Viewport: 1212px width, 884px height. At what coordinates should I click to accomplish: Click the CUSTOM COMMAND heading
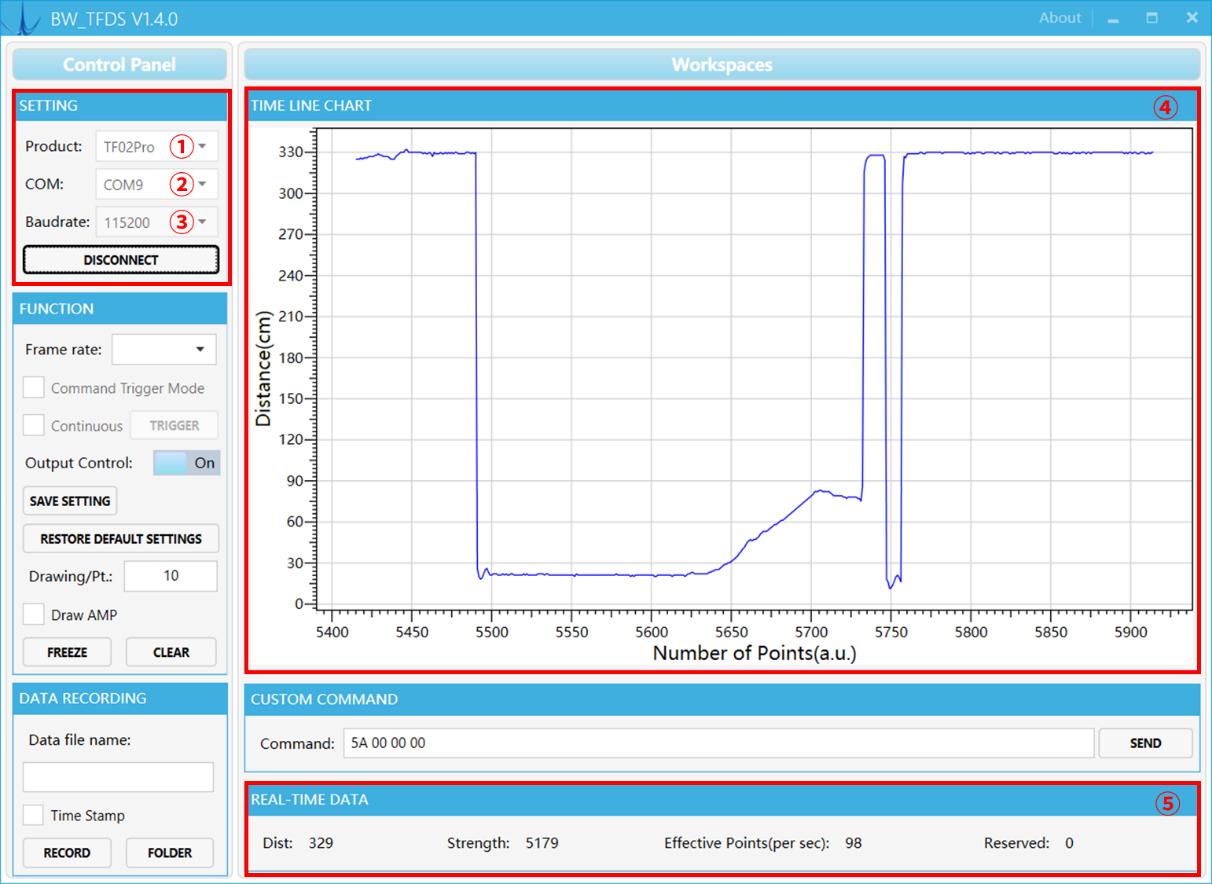[x=324, y=699]
